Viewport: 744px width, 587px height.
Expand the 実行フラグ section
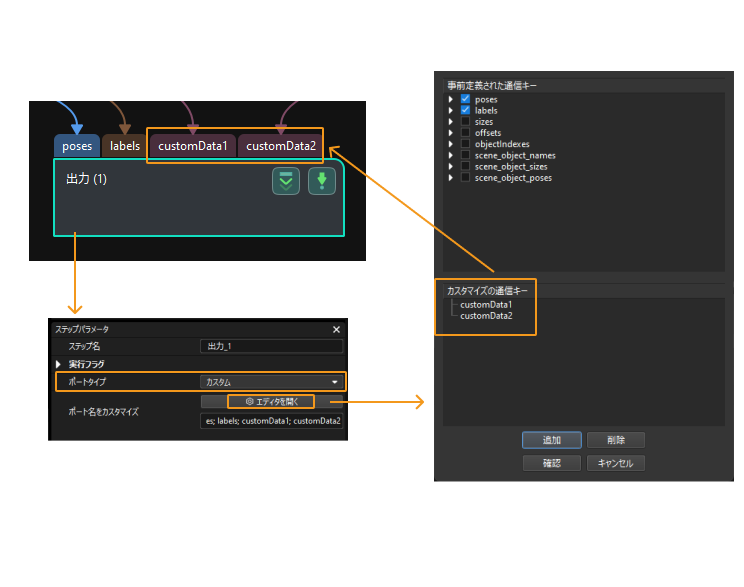point(58,364)
